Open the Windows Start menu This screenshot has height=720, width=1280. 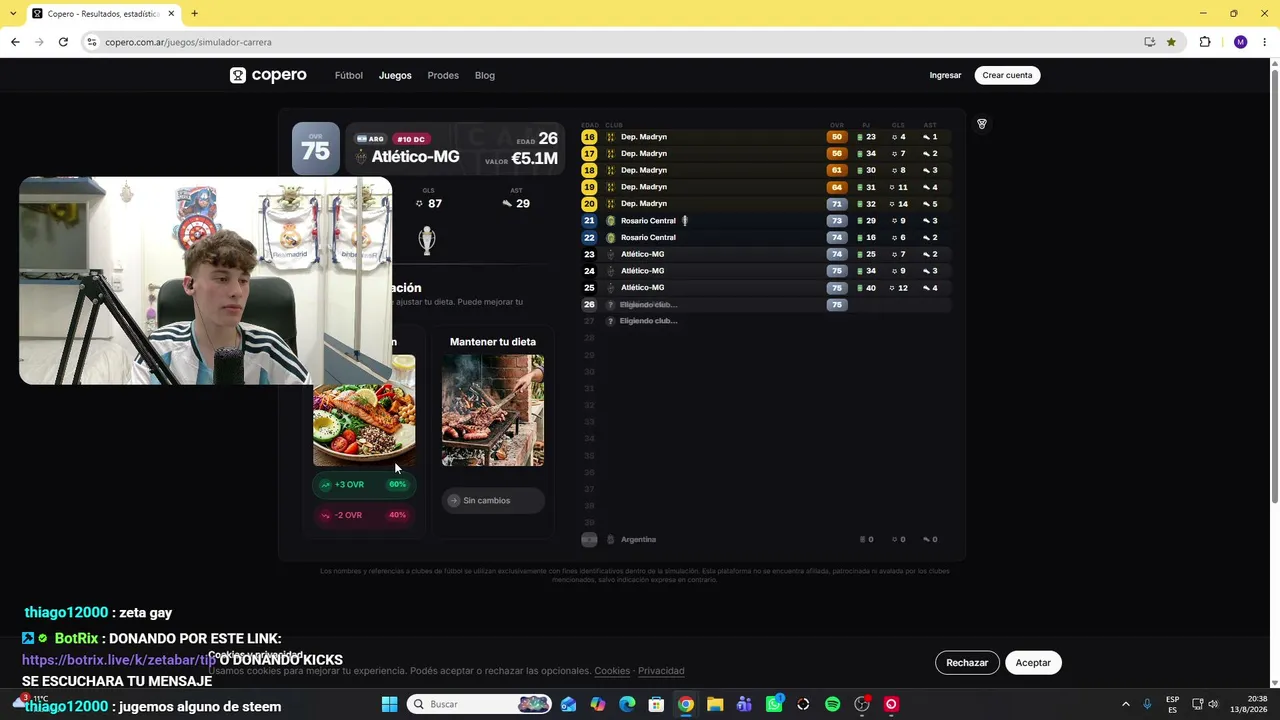(389, 704)
